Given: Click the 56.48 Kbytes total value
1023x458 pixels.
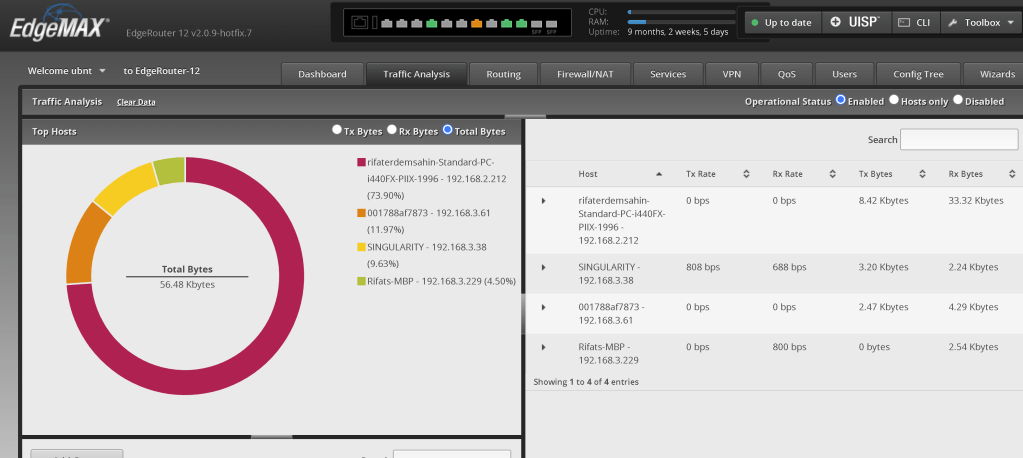Looking at the screenshot, I should pyautogui.click(x=187, y=284).
